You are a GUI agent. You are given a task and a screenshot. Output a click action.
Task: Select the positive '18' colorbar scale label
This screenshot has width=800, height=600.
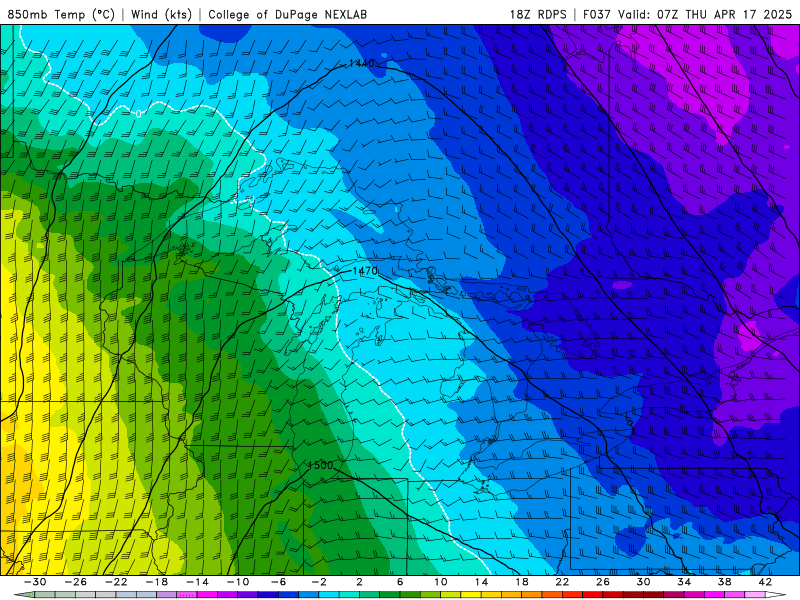(521, 582)
